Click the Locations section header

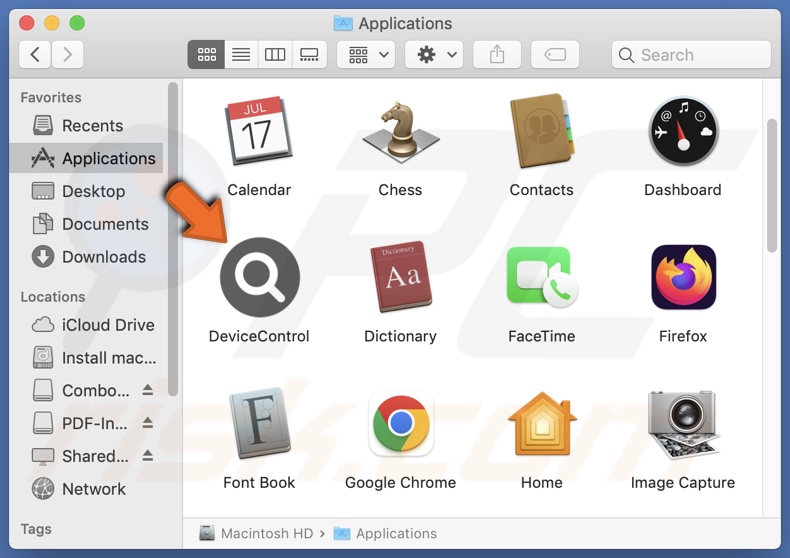(53, 297)
